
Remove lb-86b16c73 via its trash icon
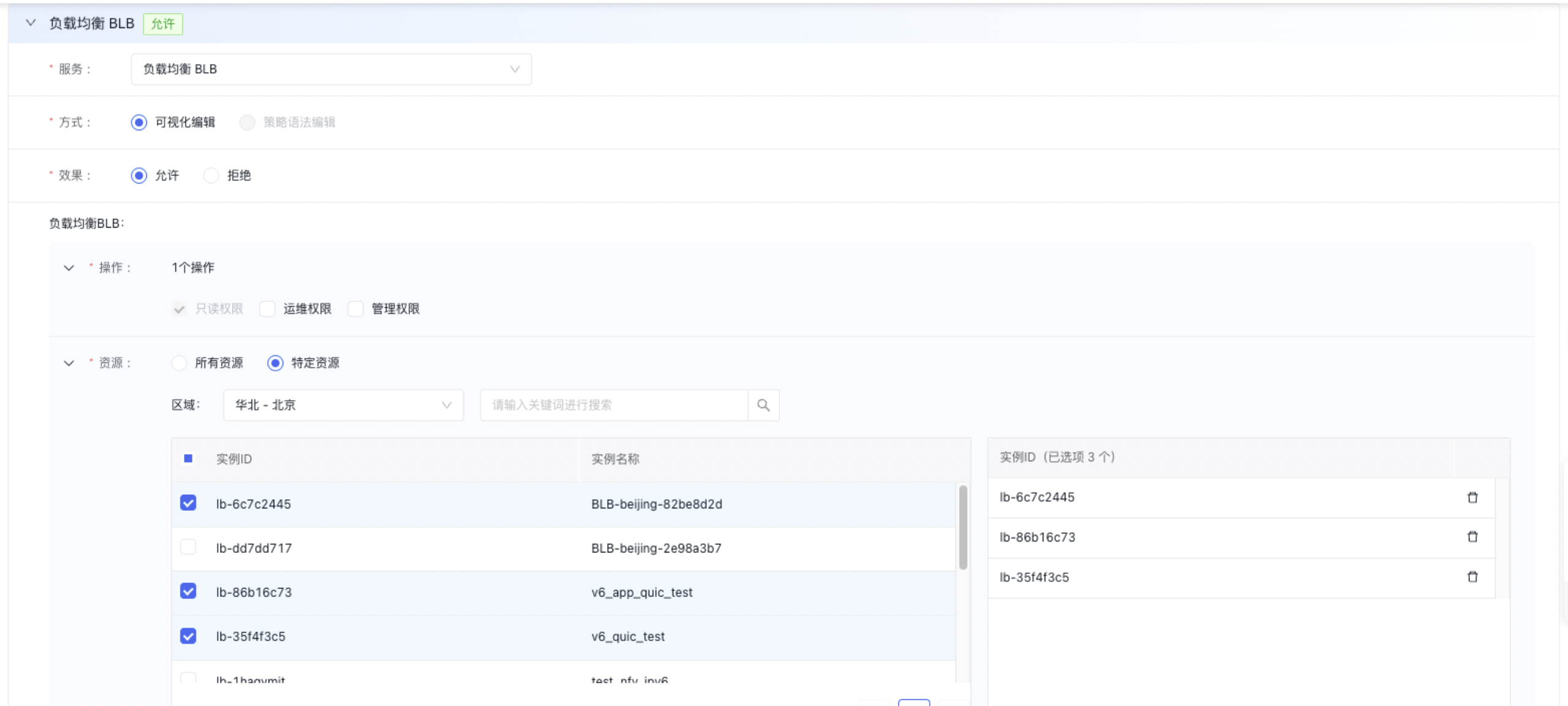click(x=1472, y=537)
